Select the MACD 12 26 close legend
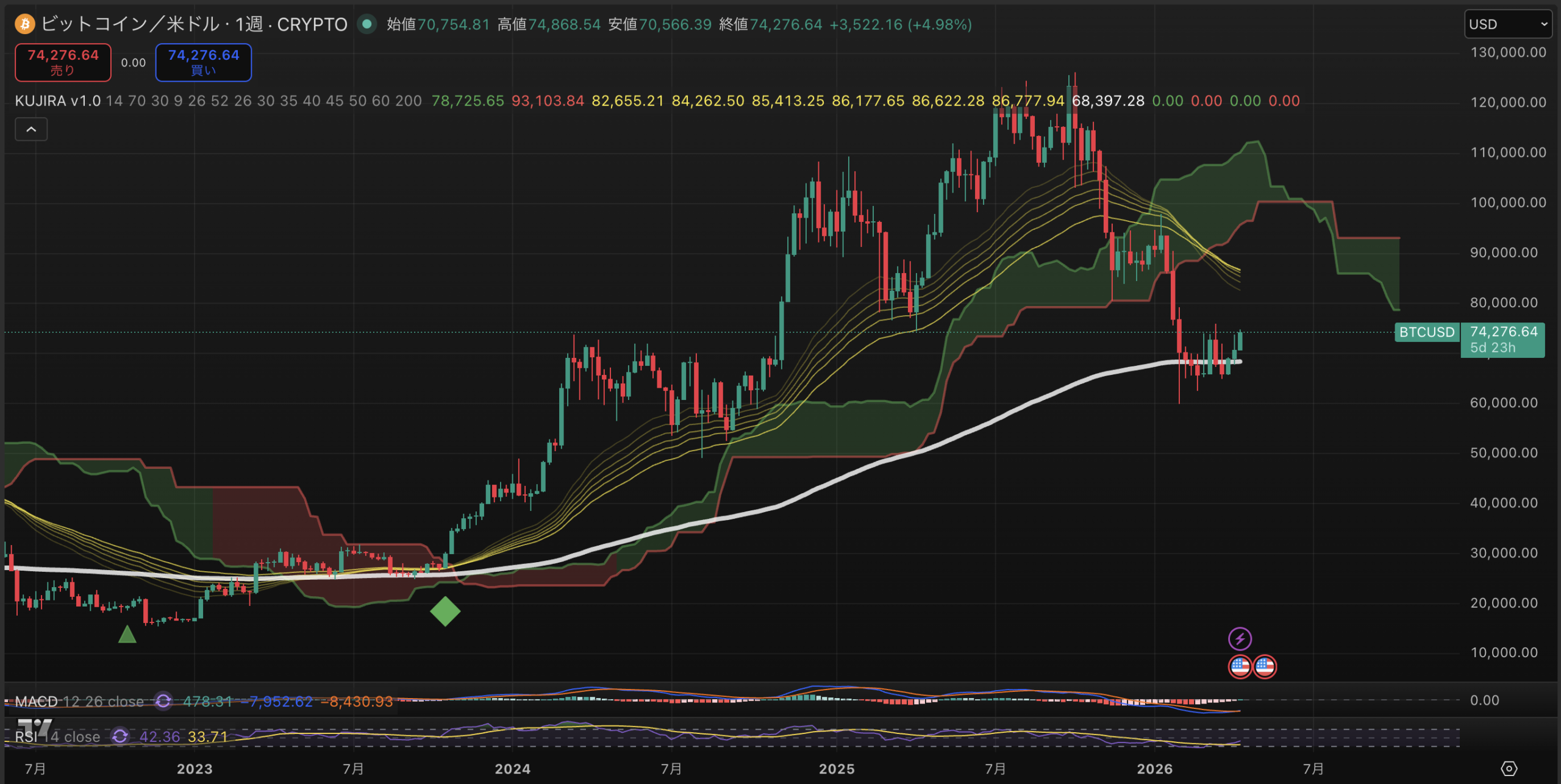Screen dimensions: 1561x784 [x=79, y=702]
